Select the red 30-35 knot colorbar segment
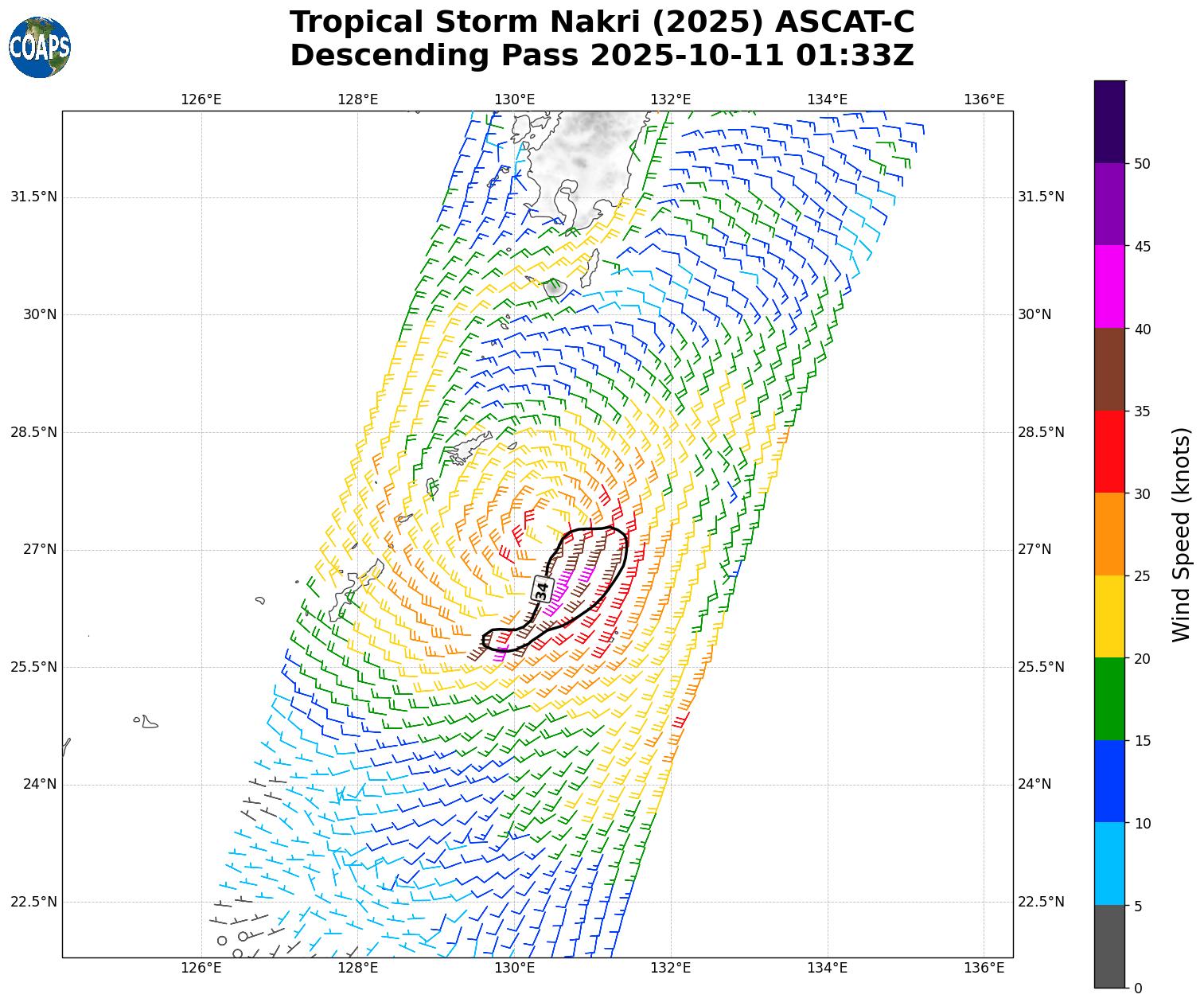1204x1006 pixels. pos(1109,451)
